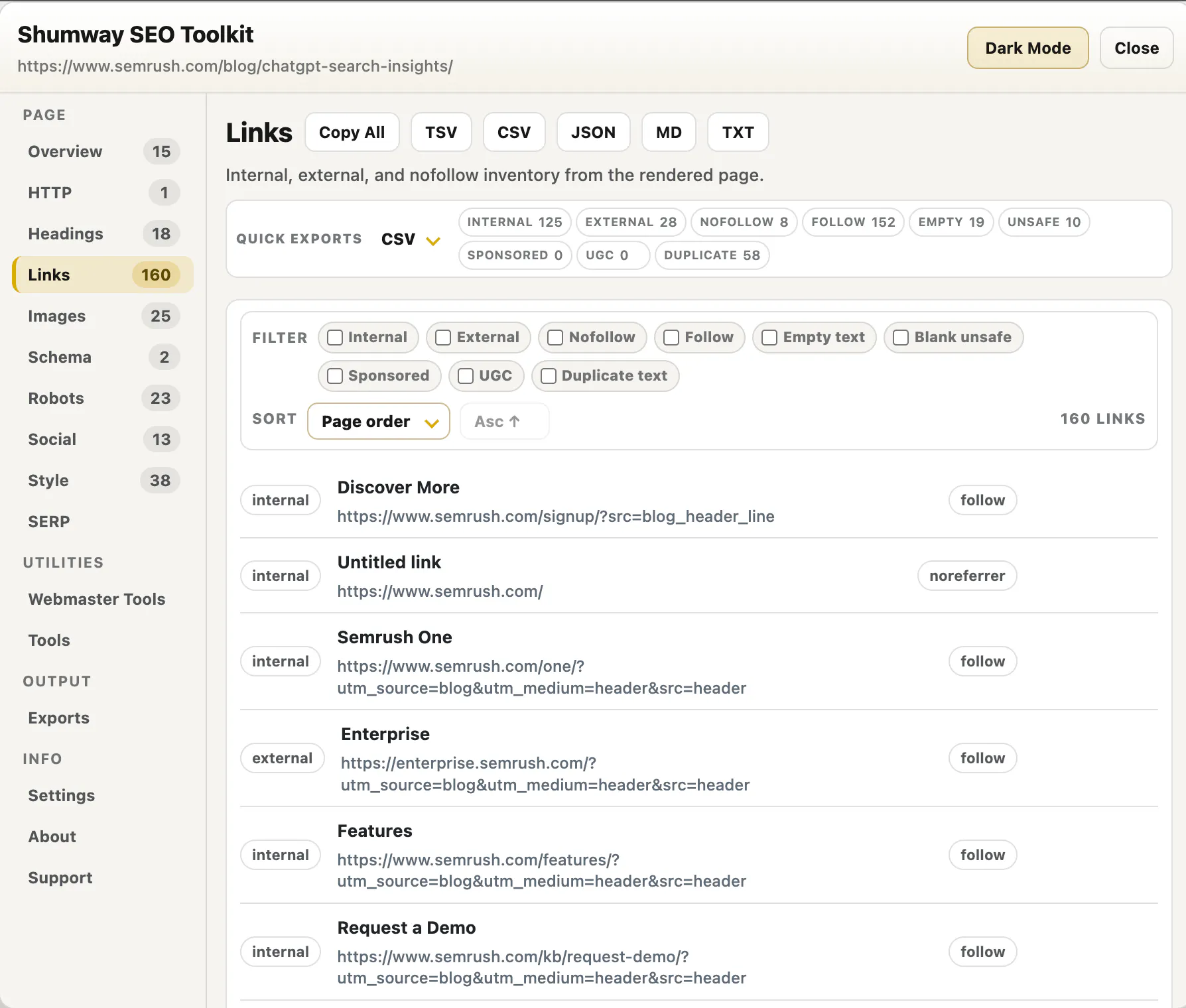
Task: Open the Semrush One link URL
Action: [541, 677]
